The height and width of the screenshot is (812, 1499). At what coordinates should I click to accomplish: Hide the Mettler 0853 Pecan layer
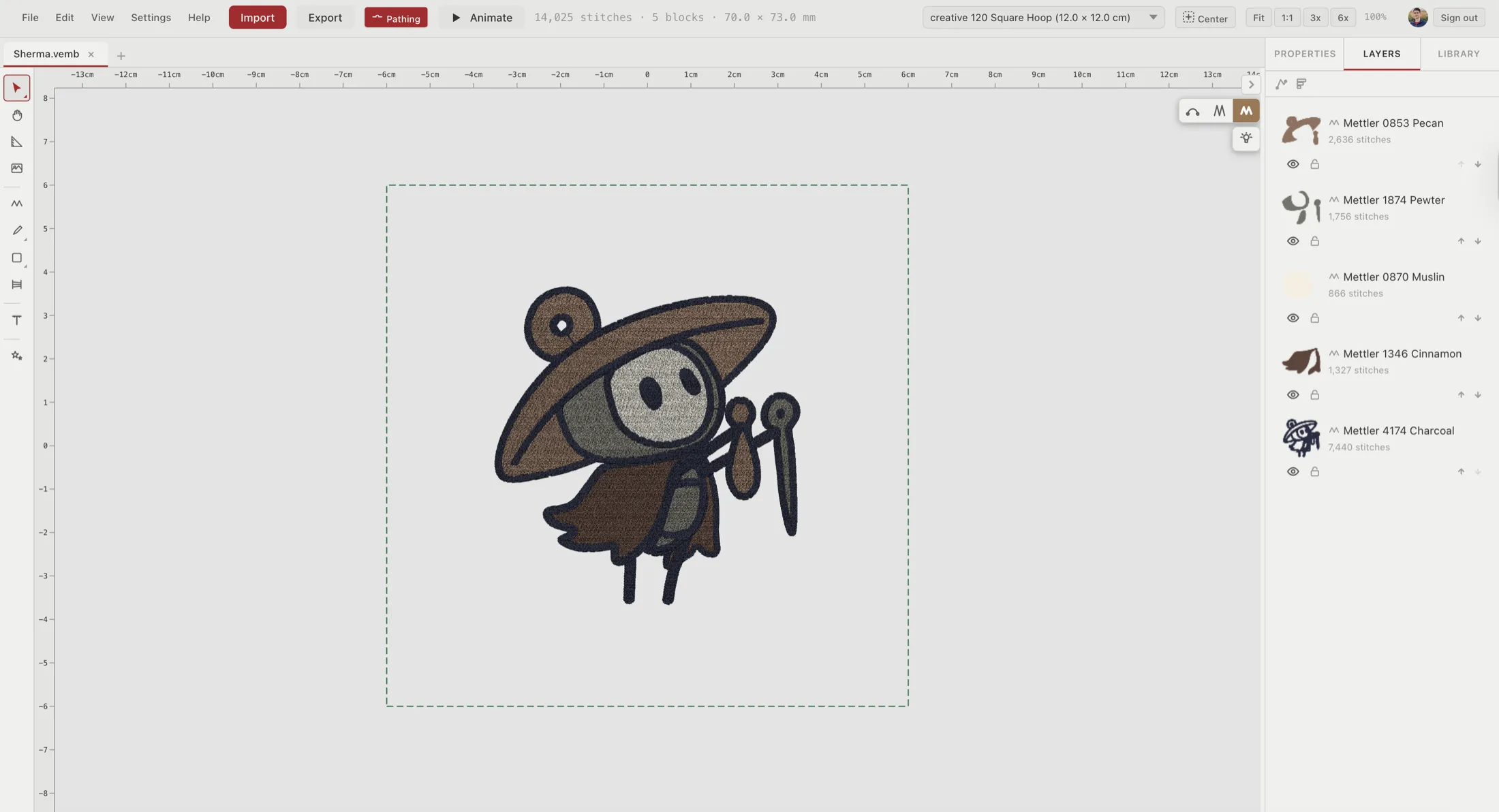(1293, 163)
